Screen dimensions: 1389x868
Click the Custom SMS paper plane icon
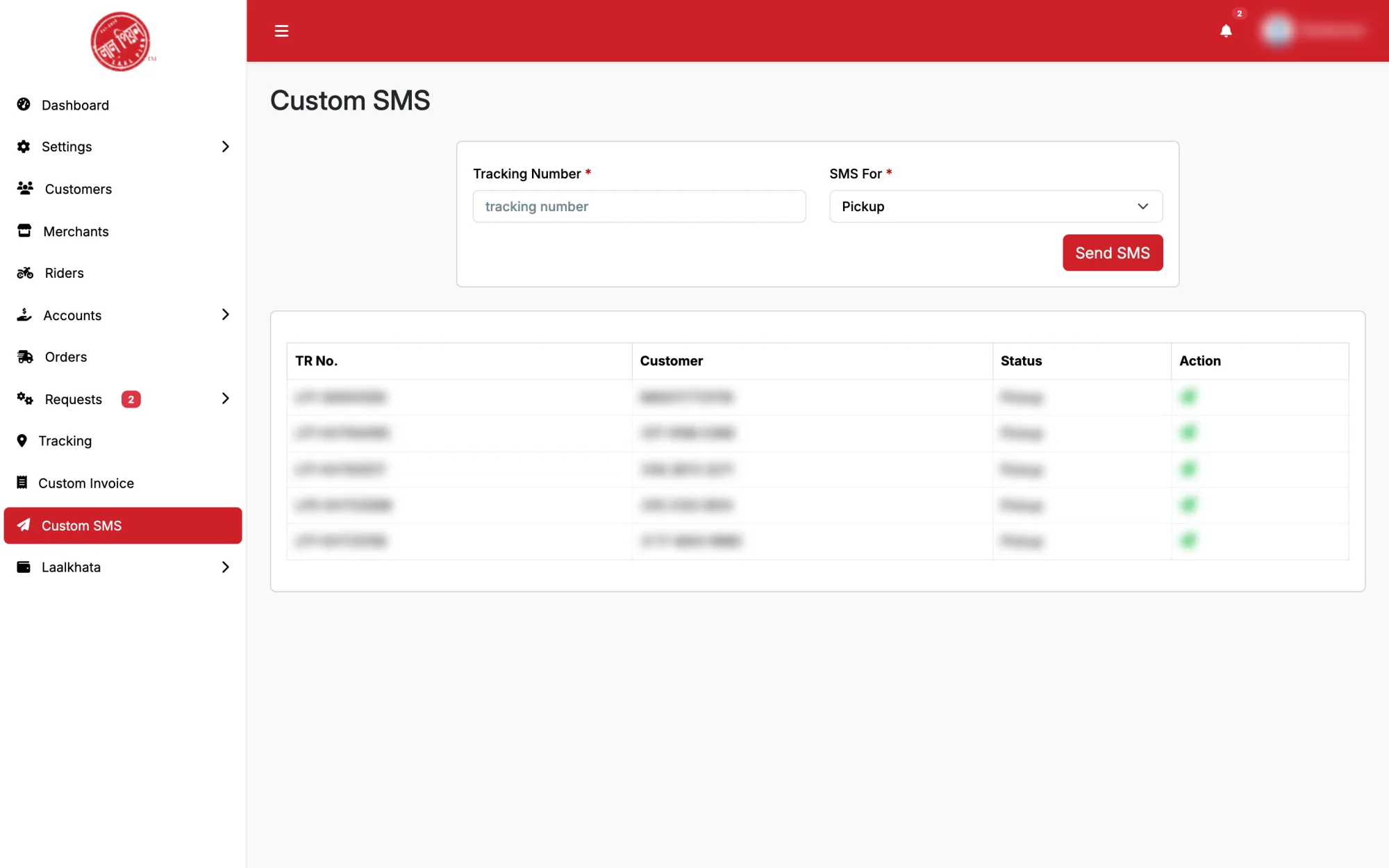coord(24,525)
